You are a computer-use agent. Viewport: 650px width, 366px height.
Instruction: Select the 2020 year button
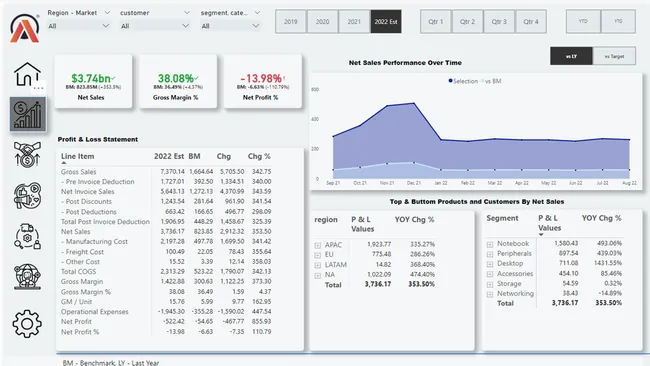point(323,22)
